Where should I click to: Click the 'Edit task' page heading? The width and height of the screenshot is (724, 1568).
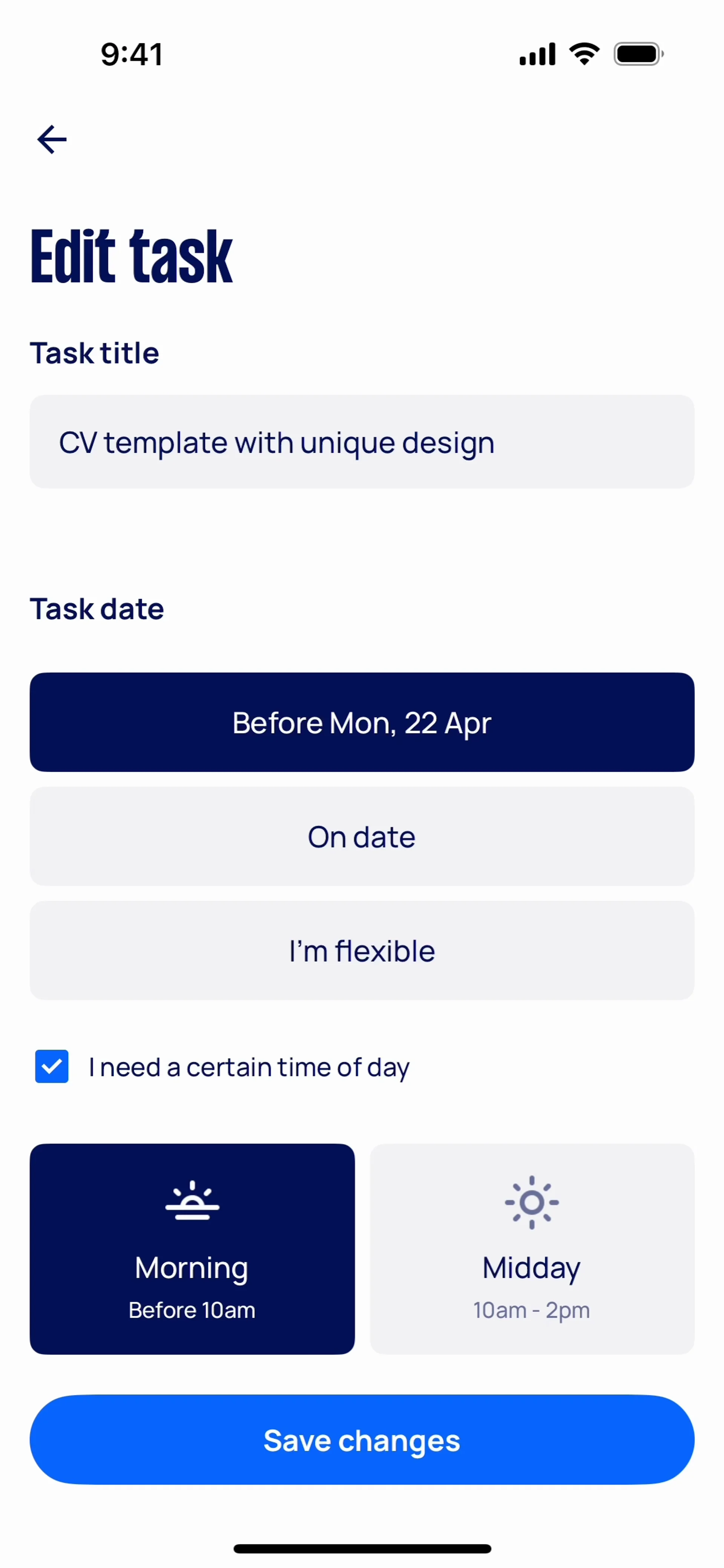(132, 256)
